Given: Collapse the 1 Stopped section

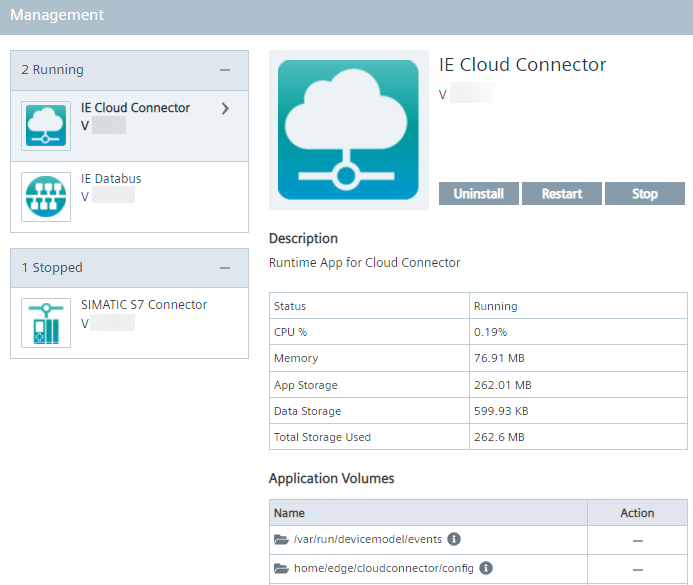Looking at the screenshot, I should click(x=225, y=268).
